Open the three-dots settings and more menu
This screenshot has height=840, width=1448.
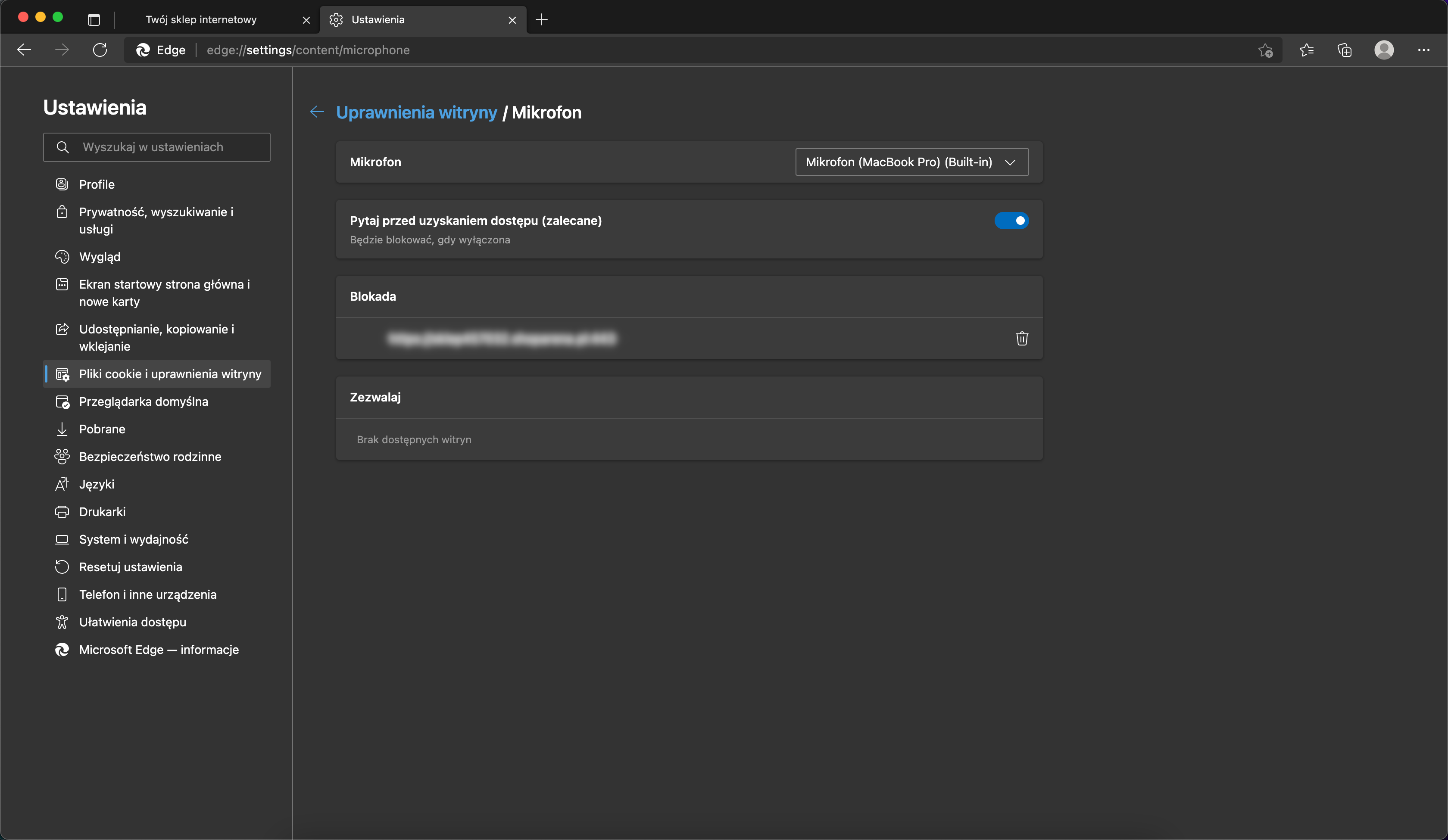click(1423, 50)
